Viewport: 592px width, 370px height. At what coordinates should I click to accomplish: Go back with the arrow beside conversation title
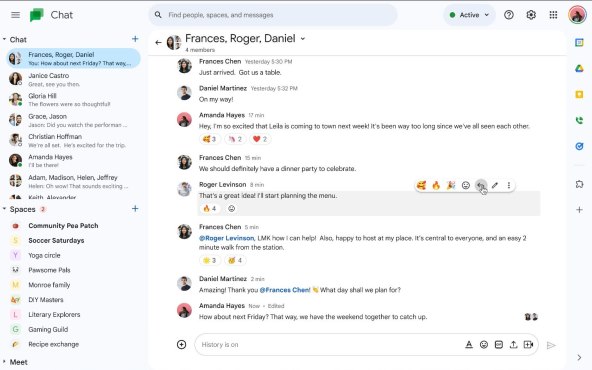pyautogui.click(x=158, y=43)
